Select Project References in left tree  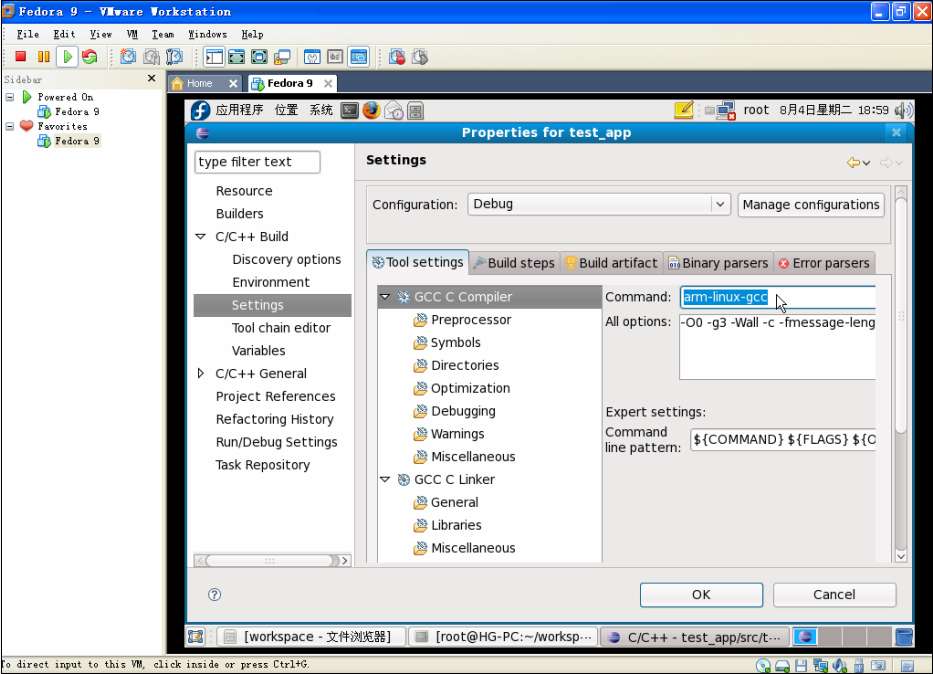click(x=275, y=396)
